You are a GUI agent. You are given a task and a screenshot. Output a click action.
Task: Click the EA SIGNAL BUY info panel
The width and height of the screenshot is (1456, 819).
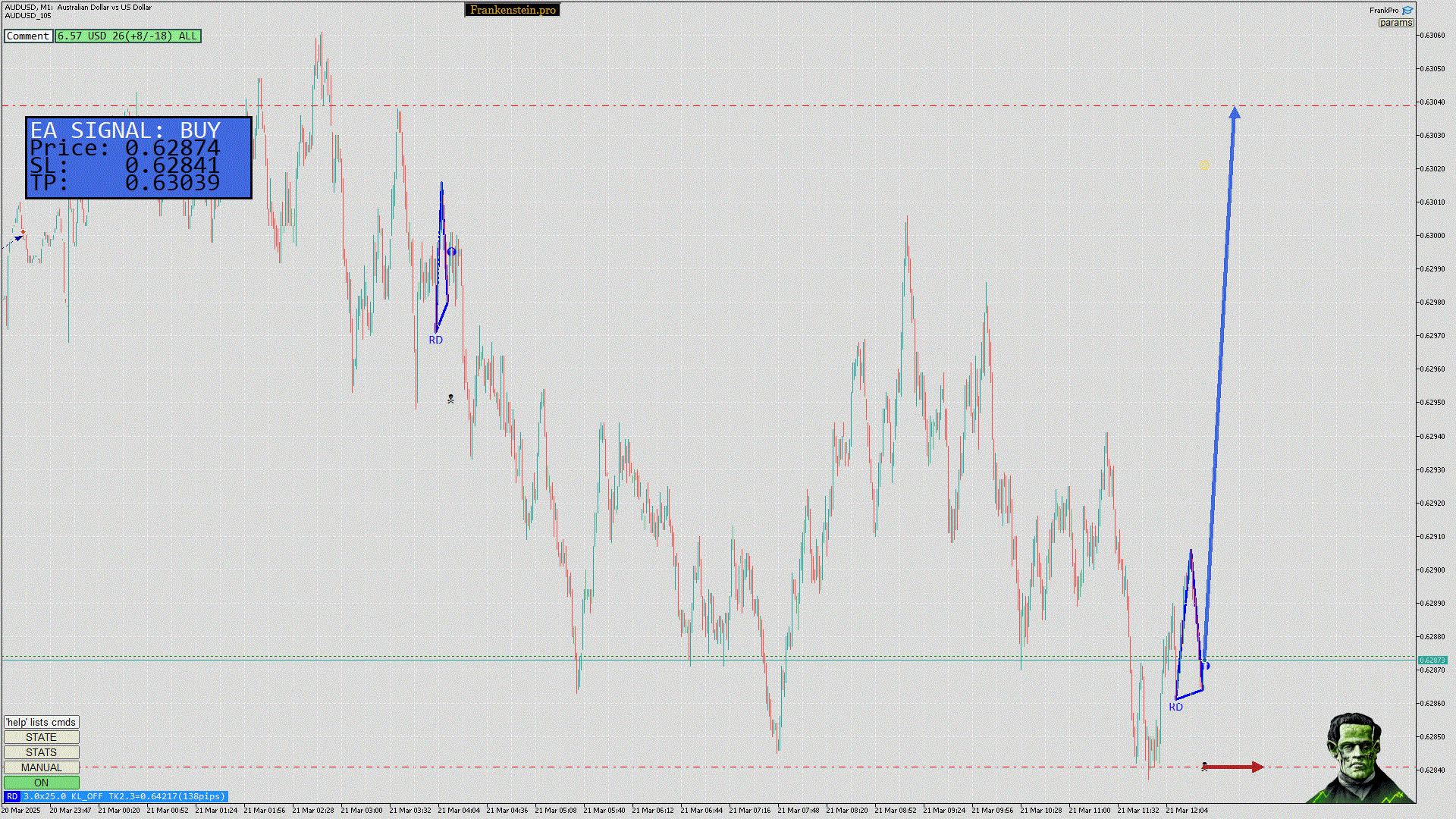139,157
